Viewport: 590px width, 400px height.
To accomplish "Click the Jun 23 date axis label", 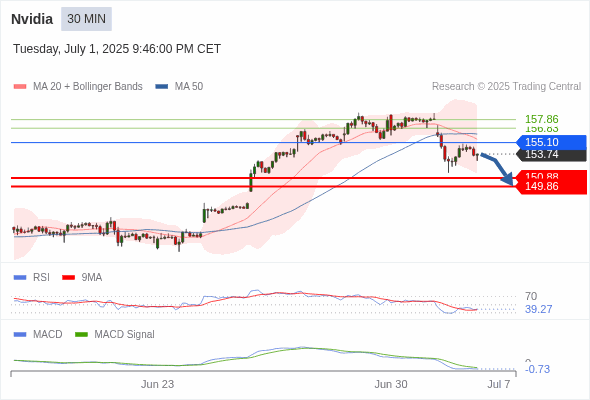I will coord(157,384).
